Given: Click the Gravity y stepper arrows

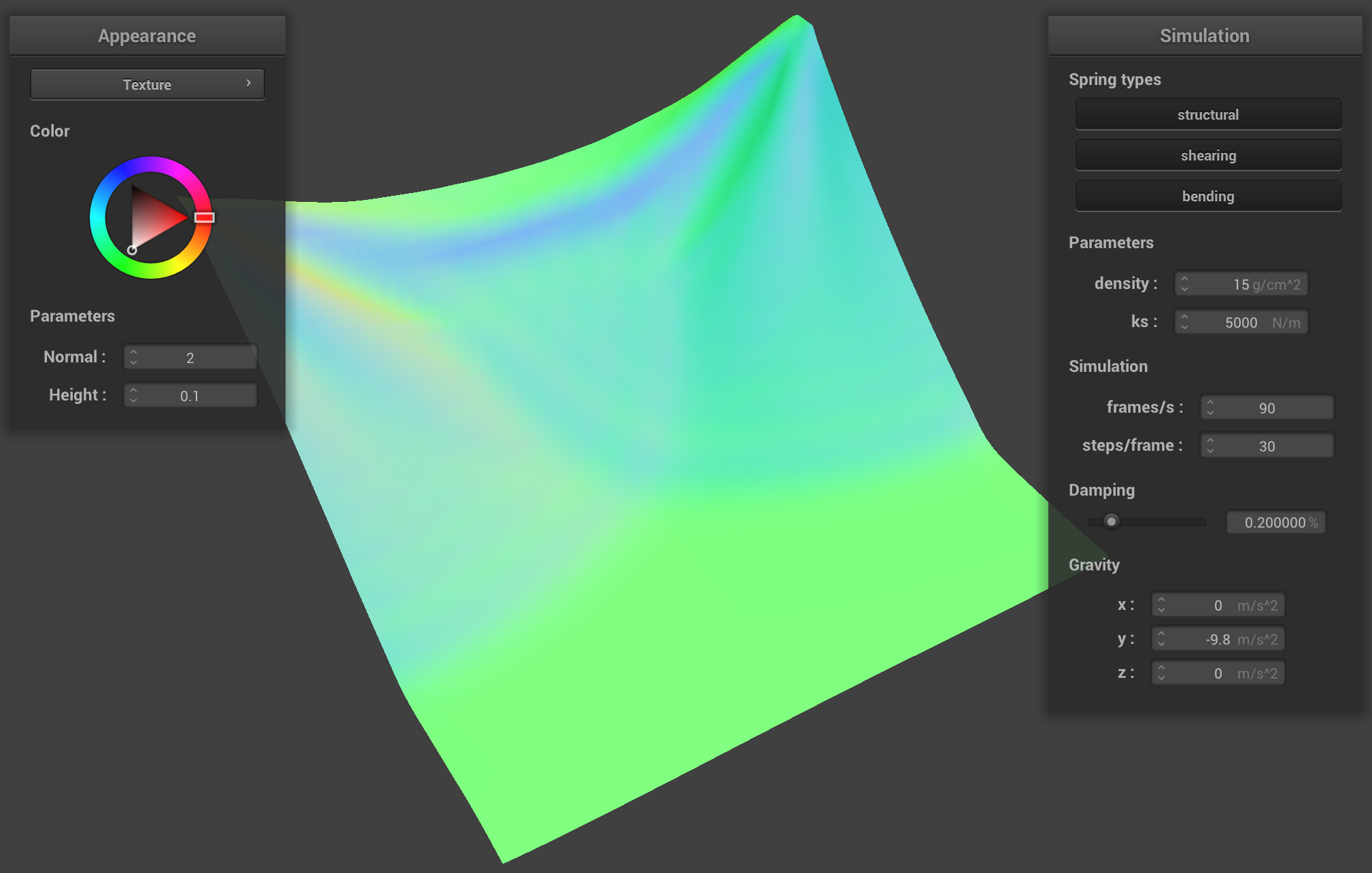Looking at the screenshot, I should pos(1162,638).
